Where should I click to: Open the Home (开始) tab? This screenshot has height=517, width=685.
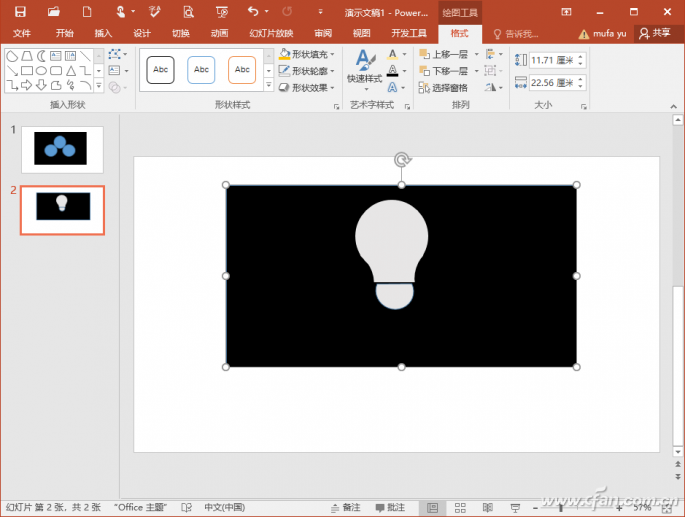[65, 33]
